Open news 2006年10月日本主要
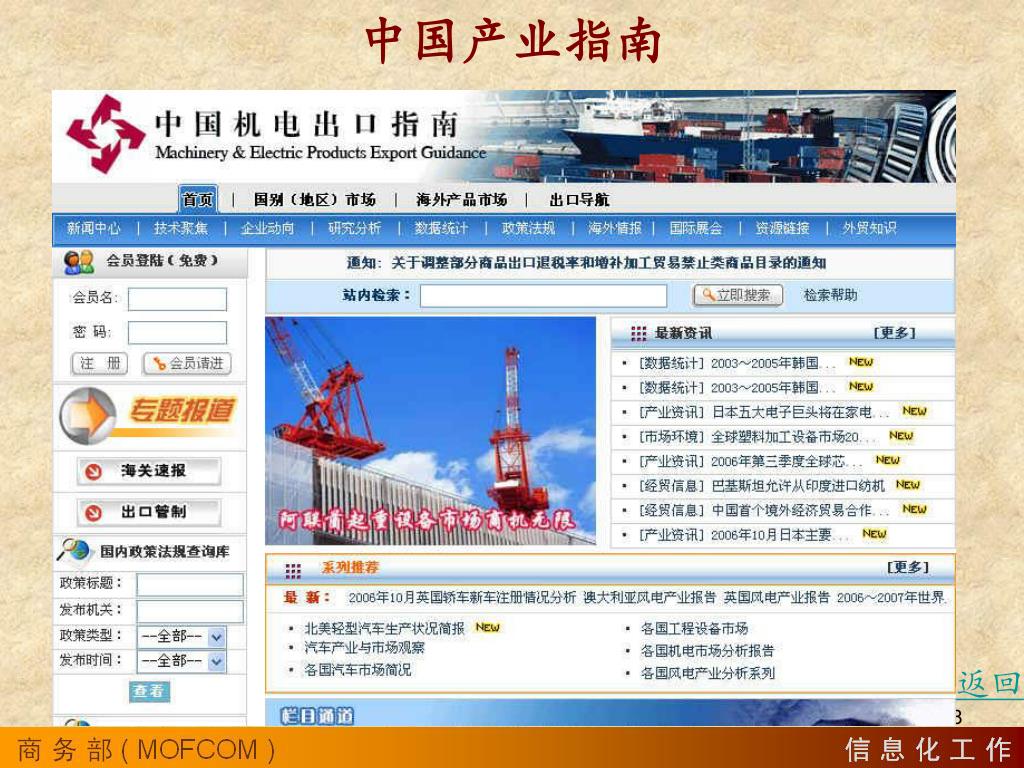This screenshot has height=768, width=1024. coord(779,535)
